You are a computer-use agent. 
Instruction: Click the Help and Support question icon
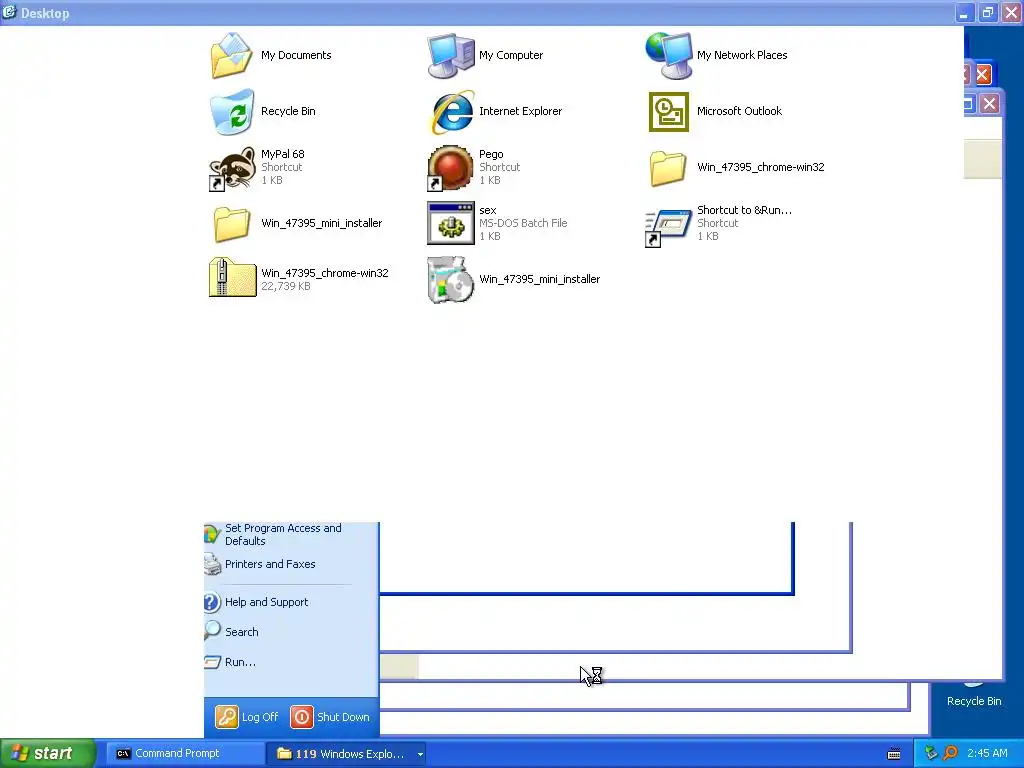click(212, 602)
